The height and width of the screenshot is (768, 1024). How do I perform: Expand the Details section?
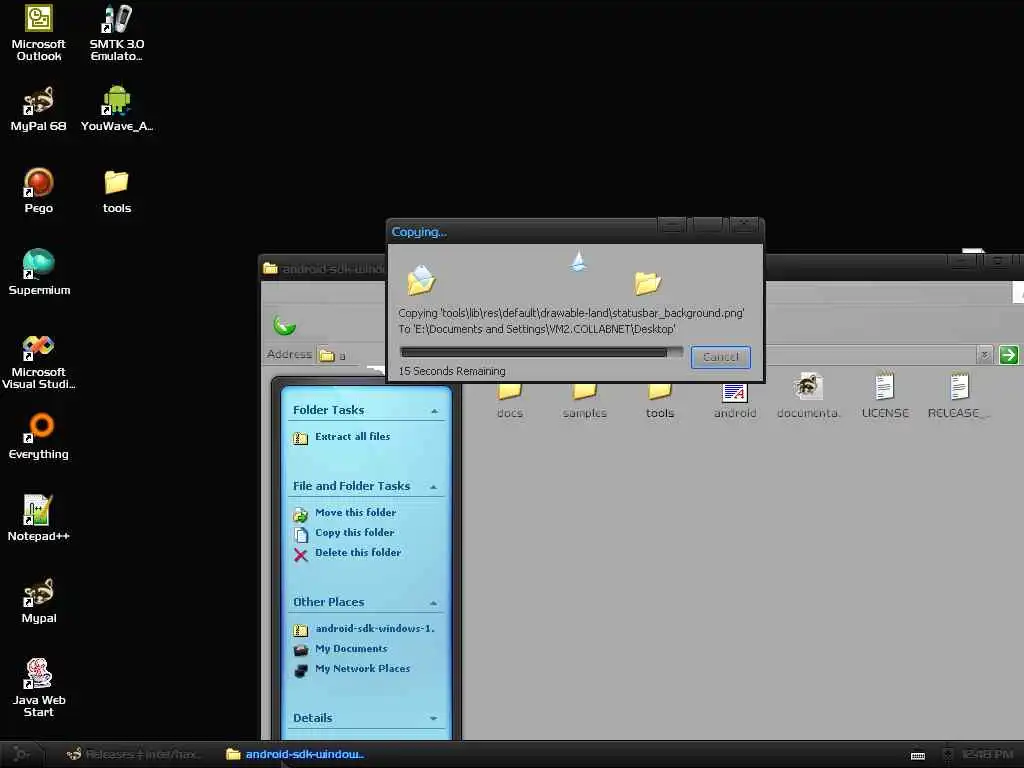(x=433, y=718)
